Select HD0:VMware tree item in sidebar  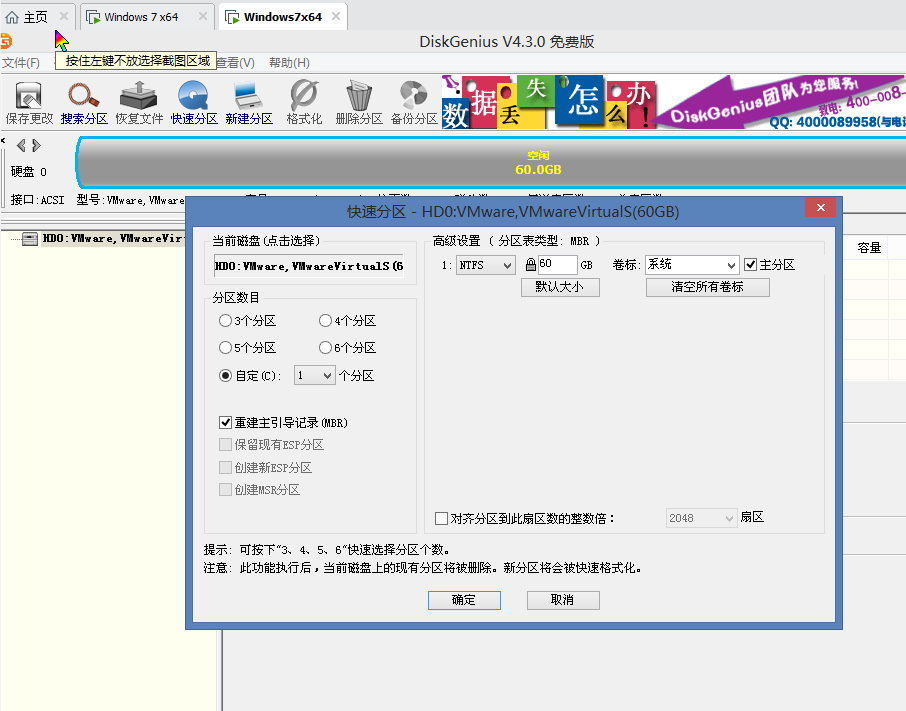112,239
